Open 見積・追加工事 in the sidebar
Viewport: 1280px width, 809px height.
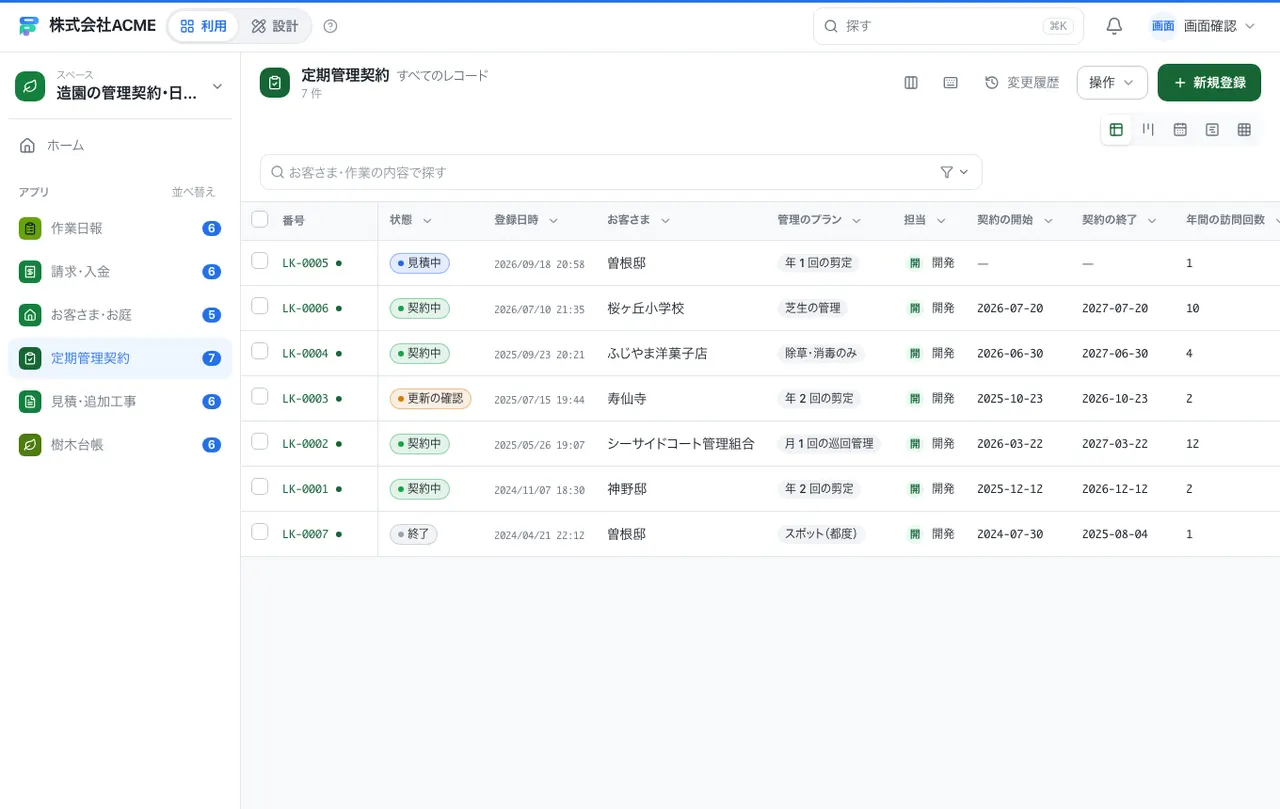[x=120, y=402]
